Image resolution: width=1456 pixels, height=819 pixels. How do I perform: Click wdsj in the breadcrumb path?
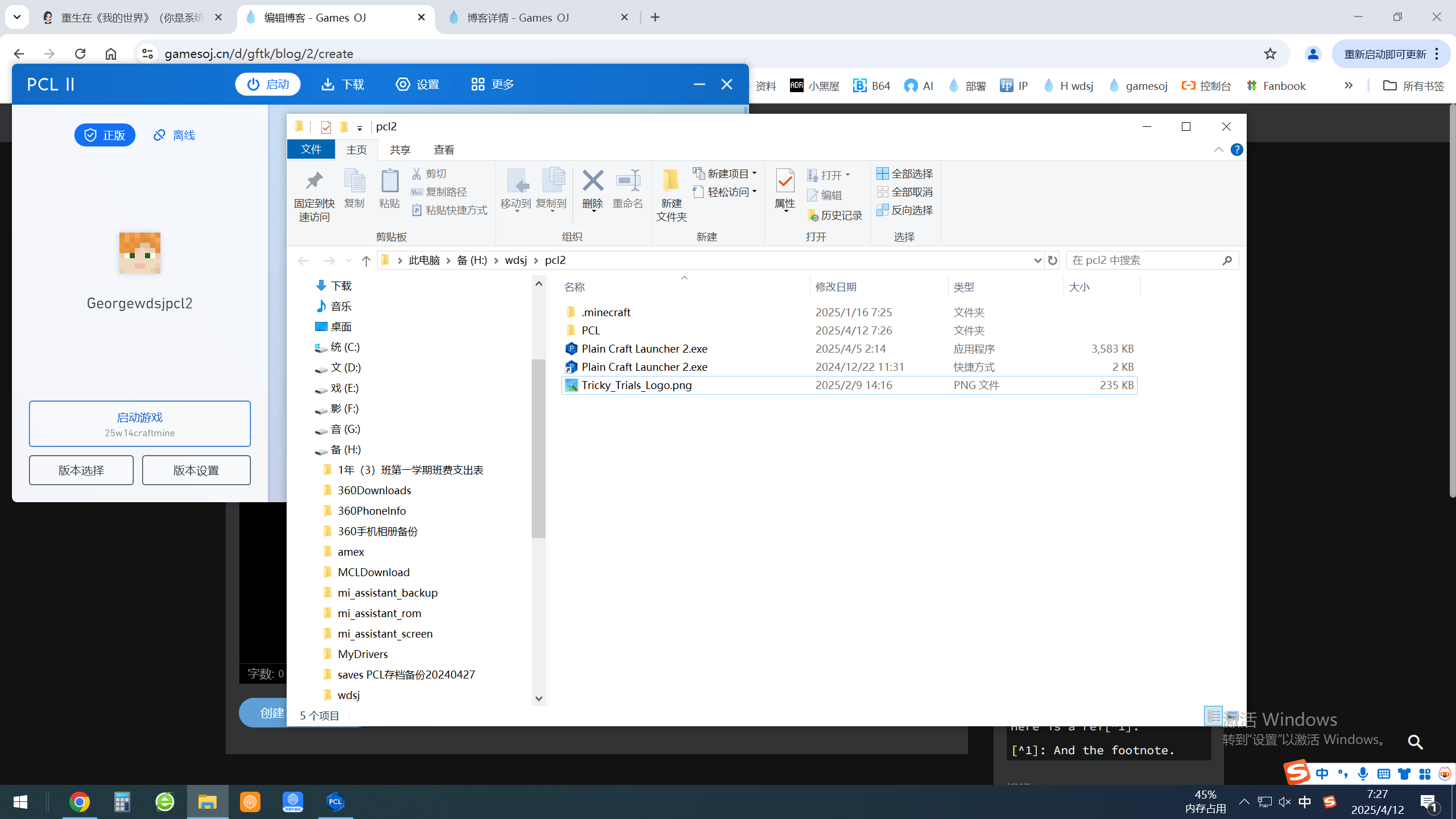(516, 260)
